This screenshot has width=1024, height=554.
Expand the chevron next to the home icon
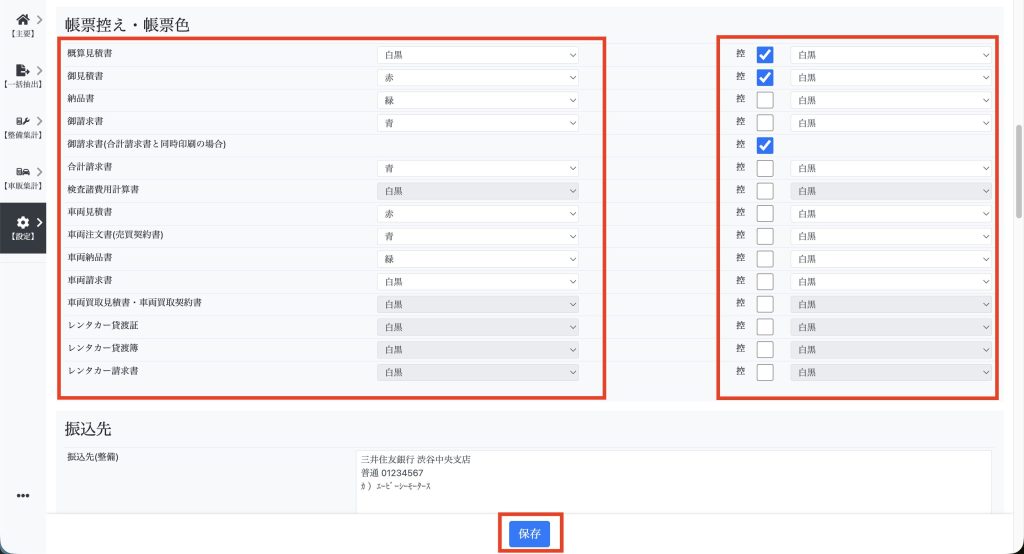click(39, 19)
